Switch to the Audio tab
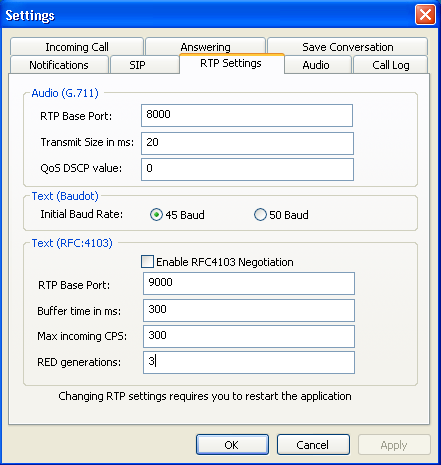 pyautogui.click(x=316, y=65)
